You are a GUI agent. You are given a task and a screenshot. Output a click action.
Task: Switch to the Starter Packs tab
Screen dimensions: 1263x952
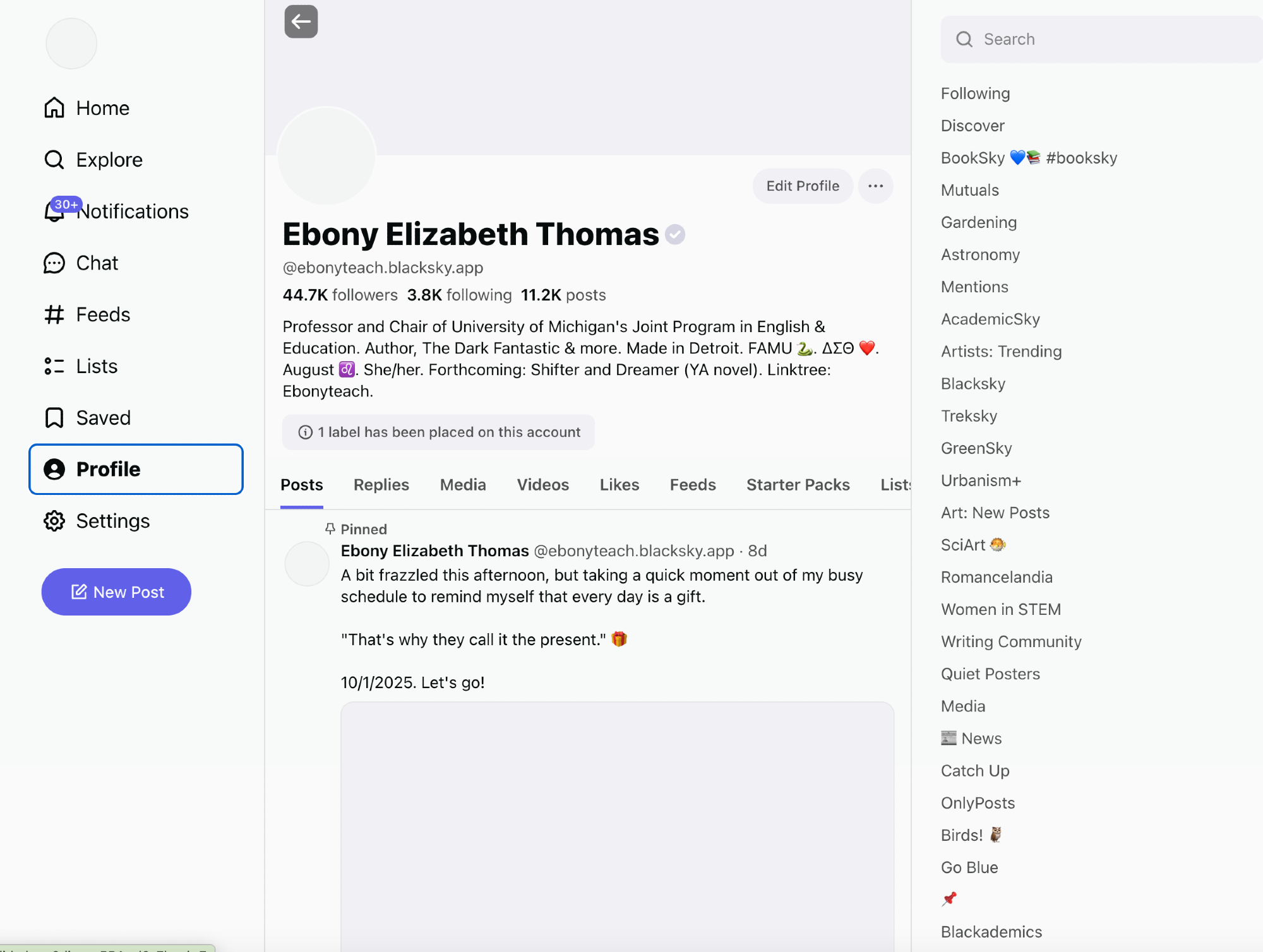tap(798, 485)
